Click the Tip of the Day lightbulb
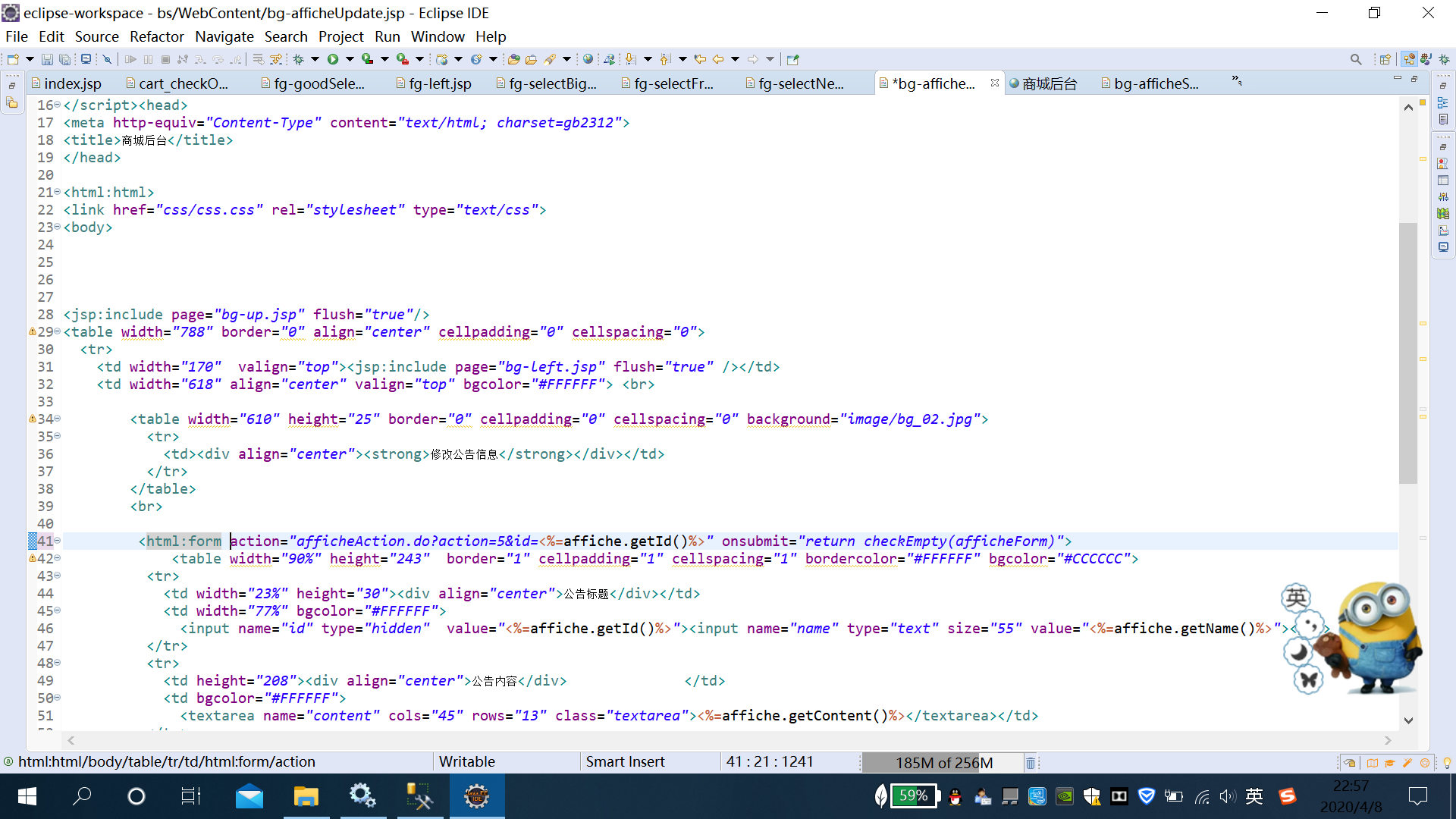 tap(1446, 763)
